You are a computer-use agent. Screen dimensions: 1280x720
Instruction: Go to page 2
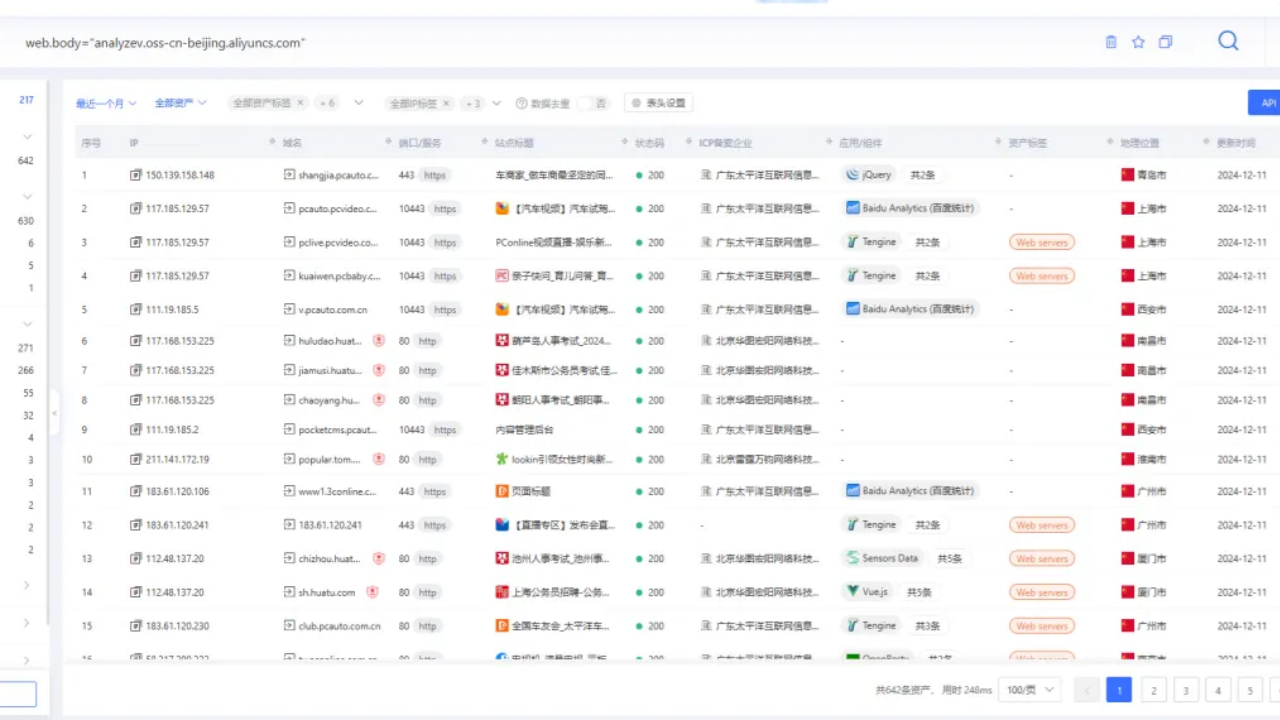click(1153, 690)
